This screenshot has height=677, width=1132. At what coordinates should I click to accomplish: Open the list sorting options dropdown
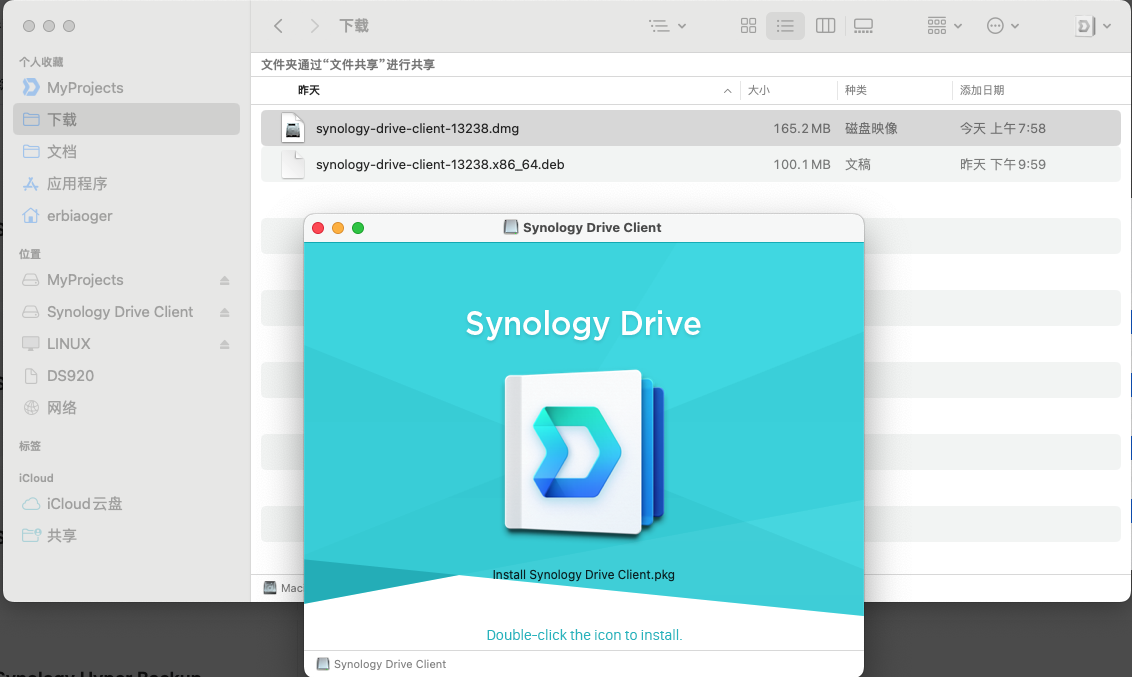point(667,26)
